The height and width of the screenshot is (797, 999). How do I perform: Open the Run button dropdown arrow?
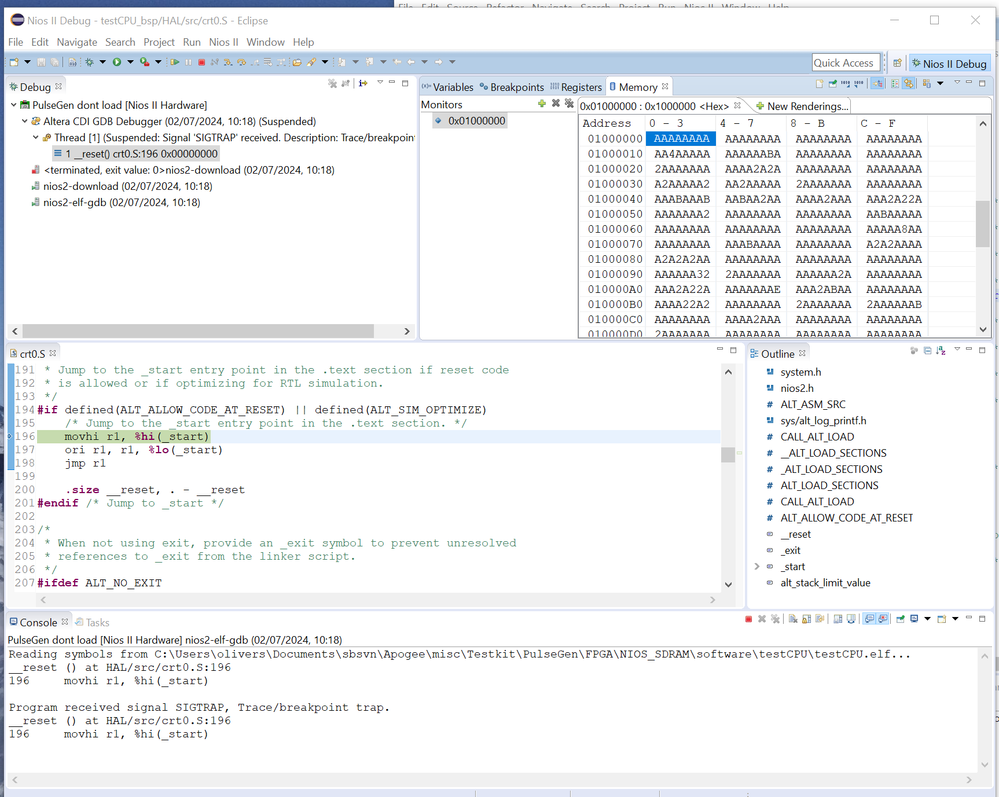[129, 62]
